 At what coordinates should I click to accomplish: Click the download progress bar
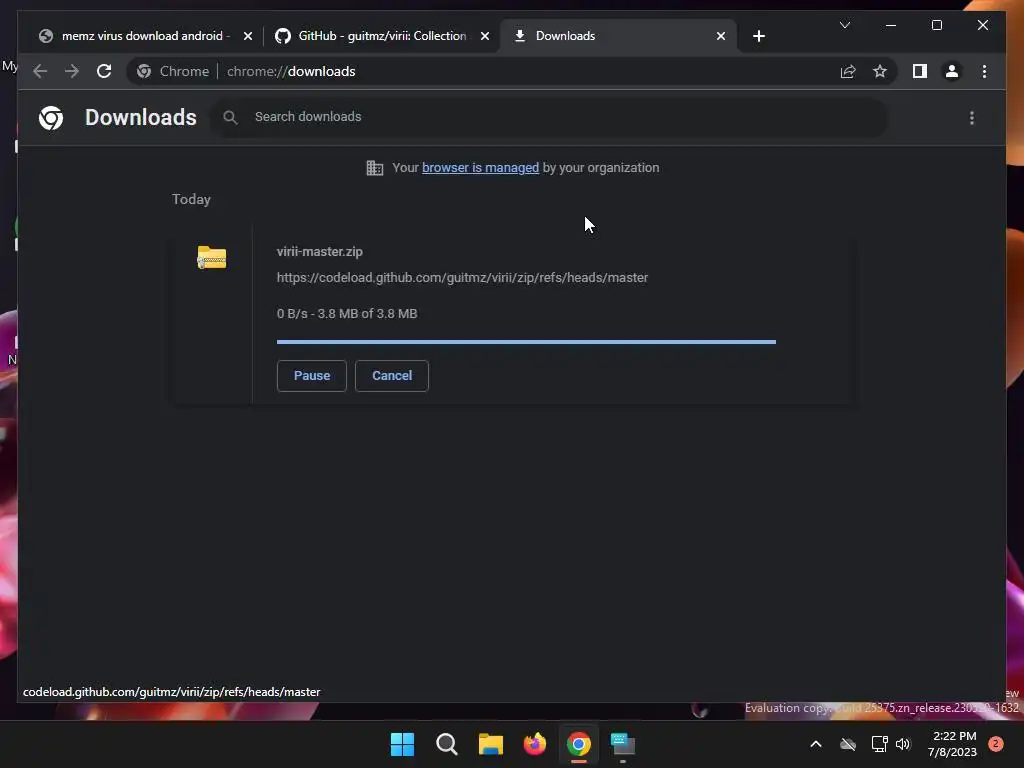pos(526,342)
